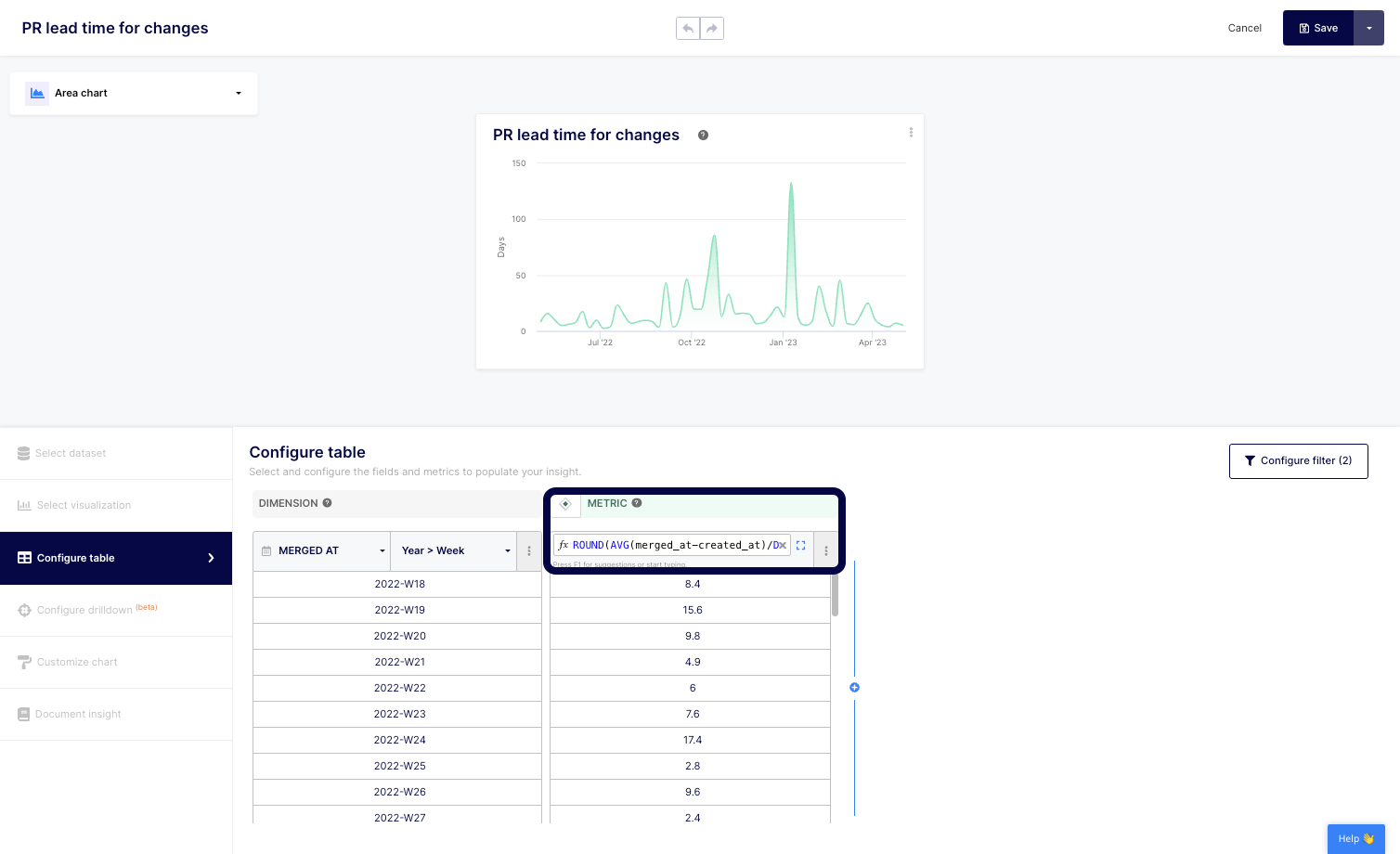1400x854 pixels.
Task: Go to the Customize chart step
Action: (77, 663)
